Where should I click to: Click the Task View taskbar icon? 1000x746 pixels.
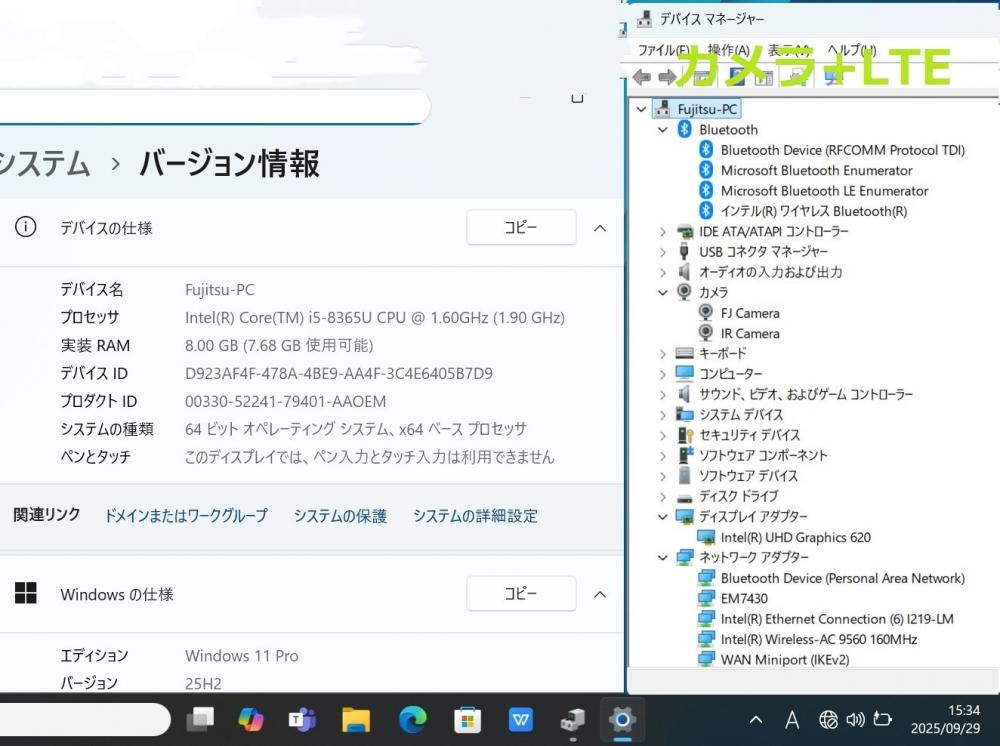(x=201, y=719)
